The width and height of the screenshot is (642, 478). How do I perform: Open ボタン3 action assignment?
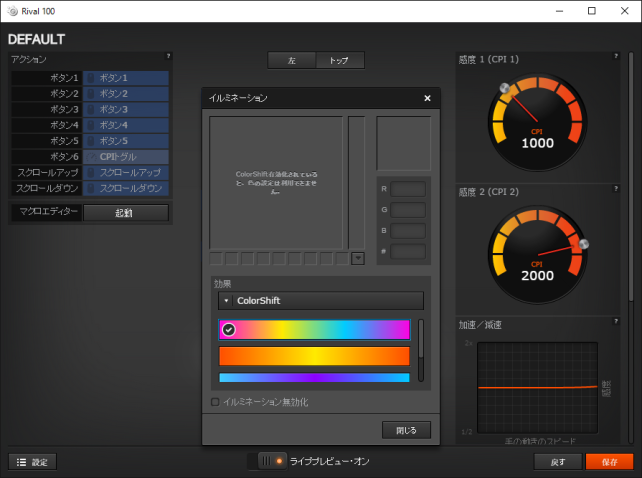point(126,109)
